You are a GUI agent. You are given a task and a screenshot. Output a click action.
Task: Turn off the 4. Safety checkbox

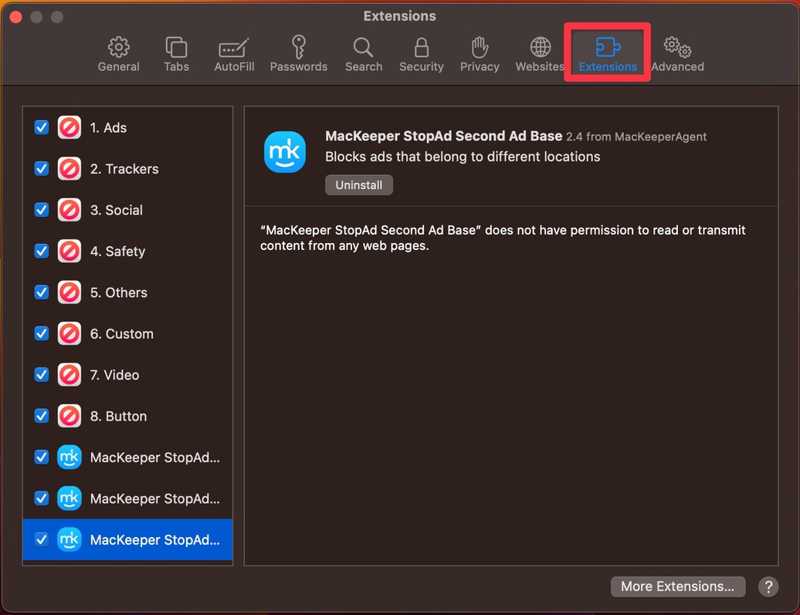coord(41,251)
